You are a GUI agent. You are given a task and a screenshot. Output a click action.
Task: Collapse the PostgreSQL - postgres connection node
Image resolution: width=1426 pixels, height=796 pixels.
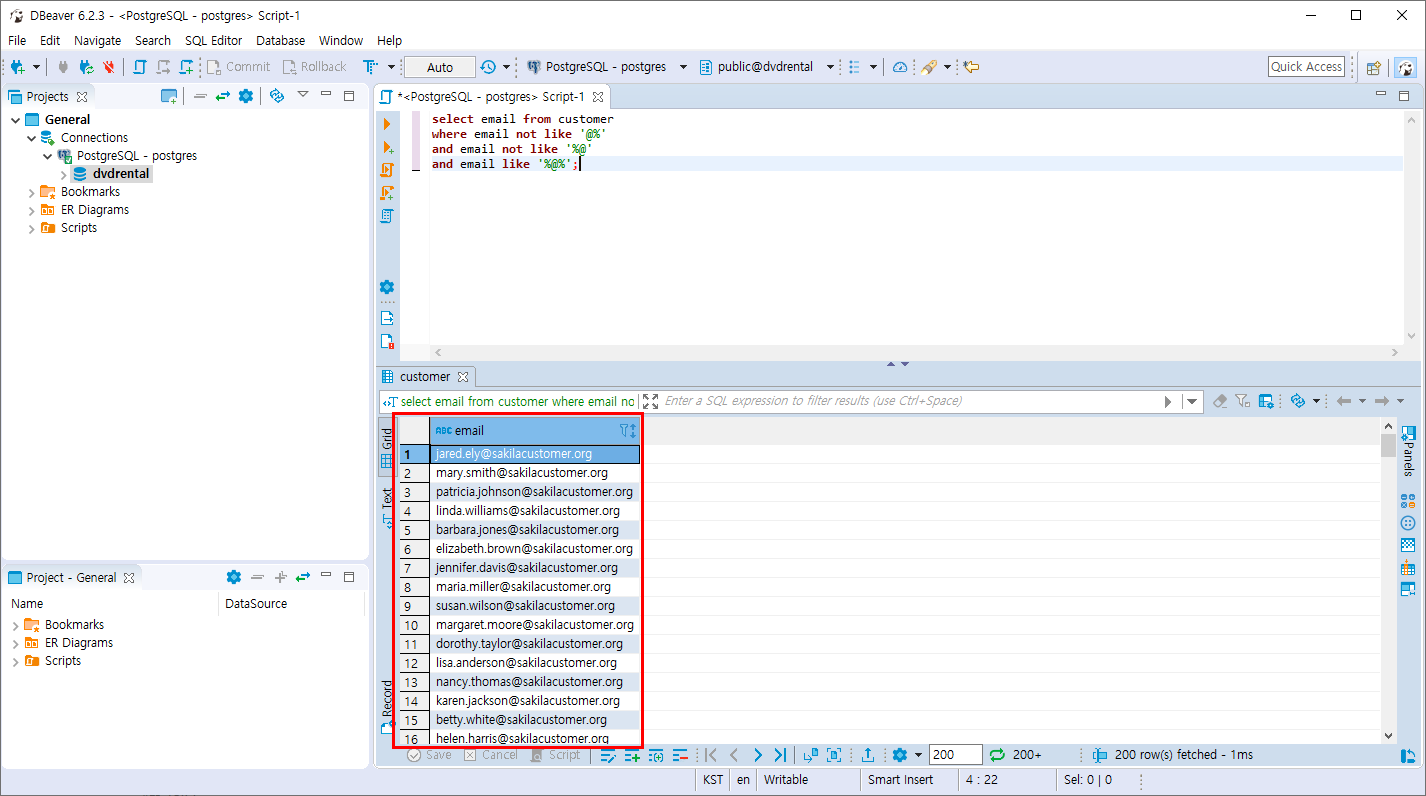tap(48, 156)
